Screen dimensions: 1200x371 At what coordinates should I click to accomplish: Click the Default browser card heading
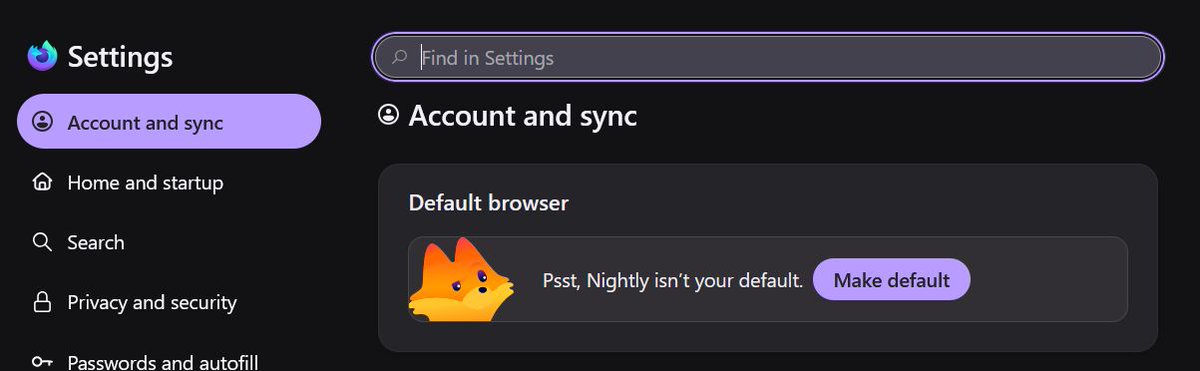(x=488, y=203)
